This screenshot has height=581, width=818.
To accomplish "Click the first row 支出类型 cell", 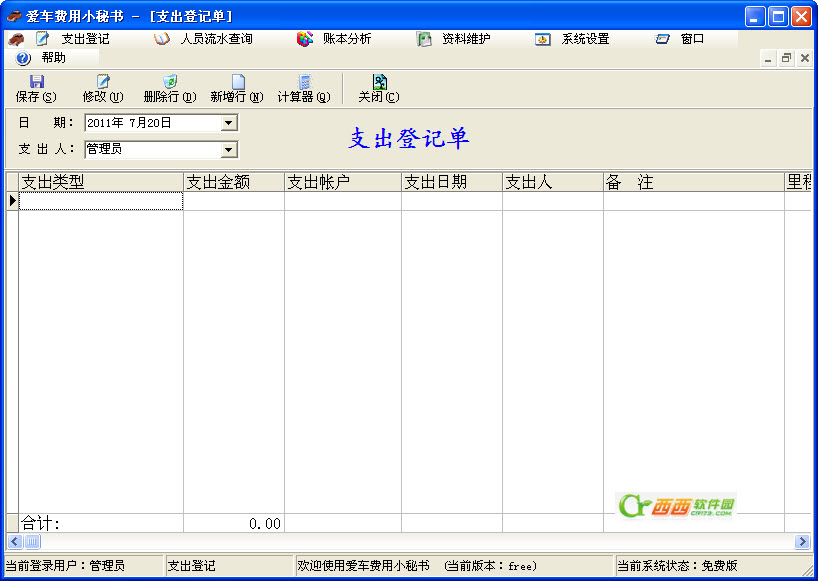I will coord(100,201).
